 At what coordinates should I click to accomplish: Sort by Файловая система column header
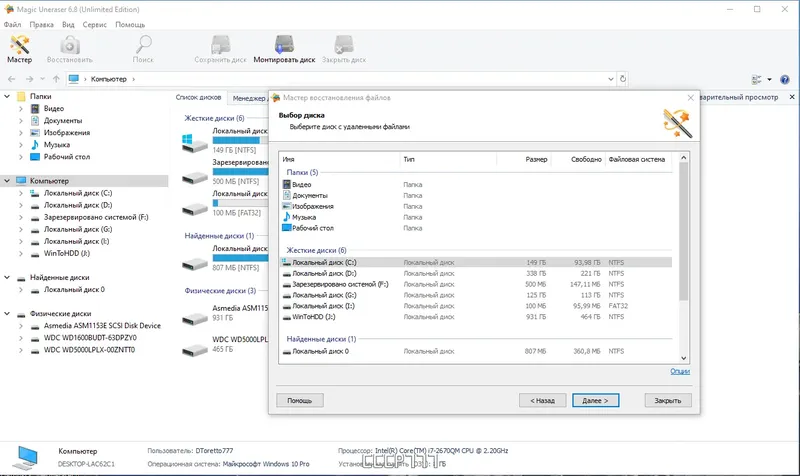click(x=638, y=159)
